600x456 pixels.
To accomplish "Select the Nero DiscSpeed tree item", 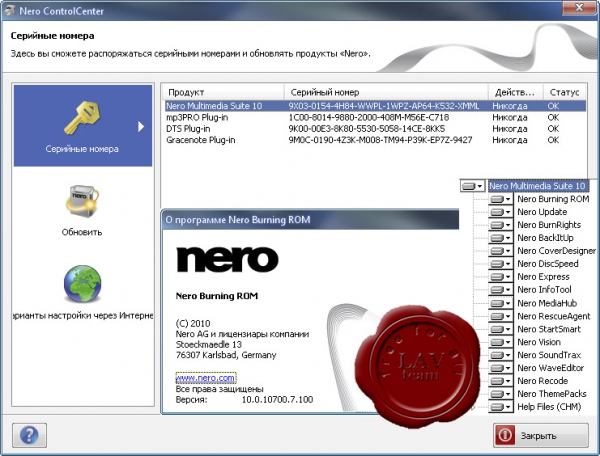I will click(548, 264).
